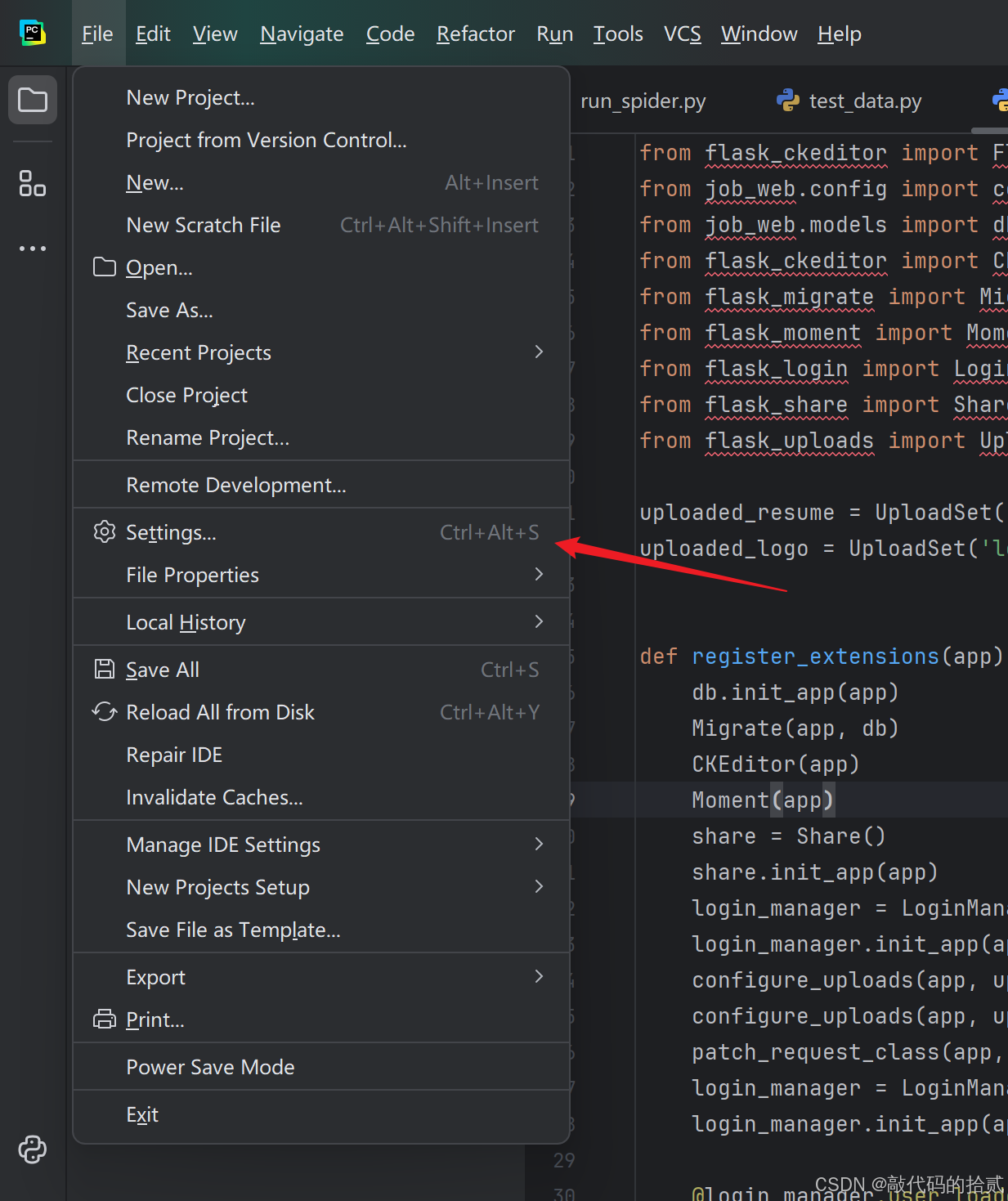Expand the Recent Projects submenu arrow
The width and height of the screenshot is (1008, 1201).
point(539,352)
